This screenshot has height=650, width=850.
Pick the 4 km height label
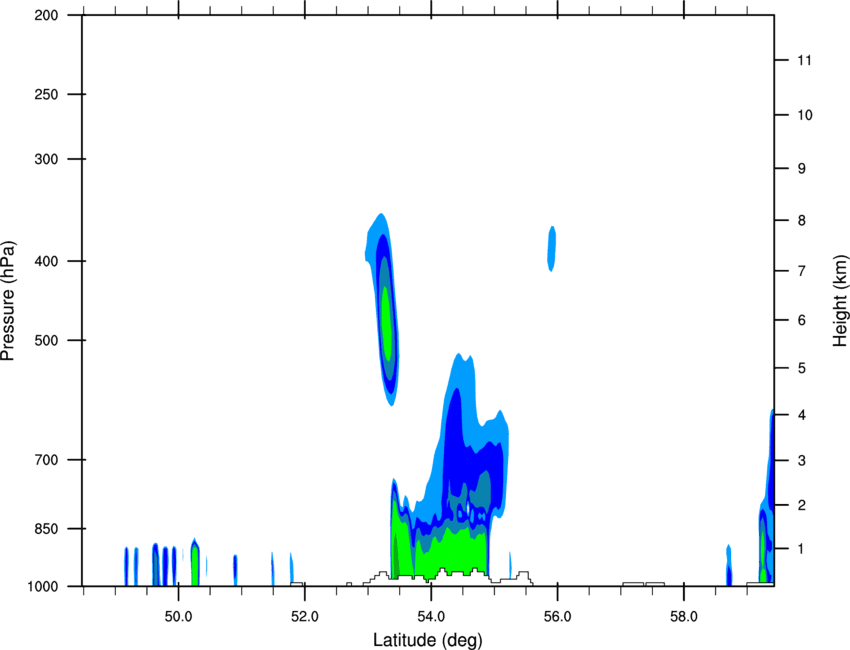pyautogui.click(x=802, y=415)
